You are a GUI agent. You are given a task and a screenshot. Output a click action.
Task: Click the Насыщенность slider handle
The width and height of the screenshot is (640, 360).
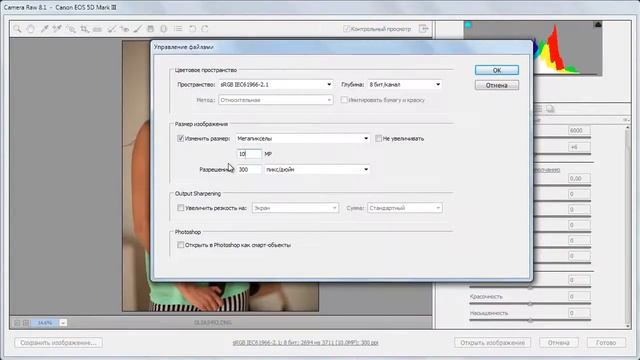(x=530, y=320)
